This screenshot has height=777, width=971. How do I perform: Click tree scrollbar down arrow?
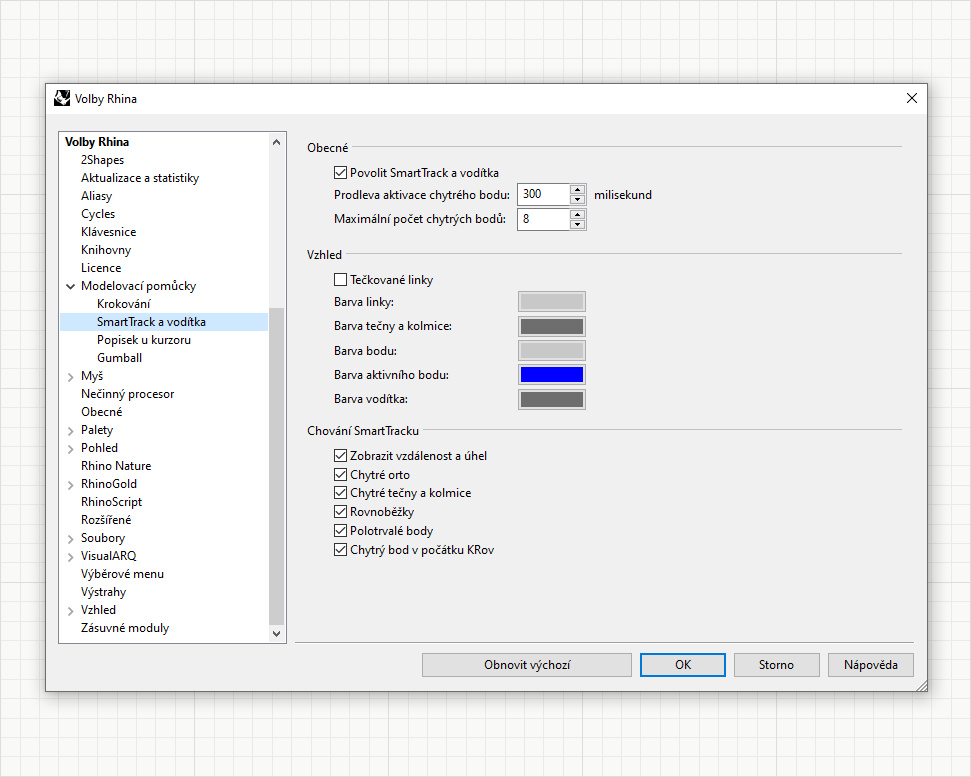tap(276, 633)
